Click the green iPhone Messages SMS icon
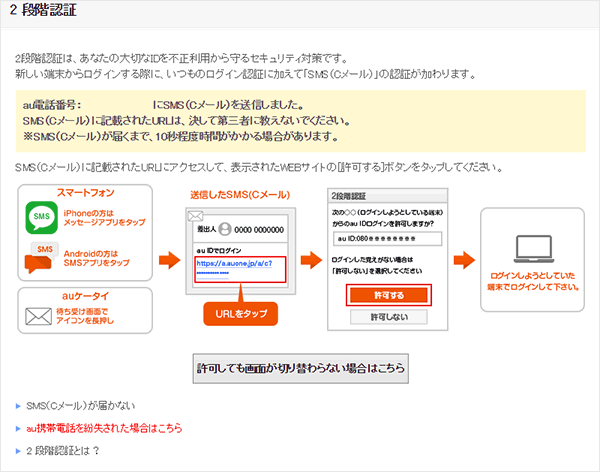The image size is (600, 472). point(42,217)
